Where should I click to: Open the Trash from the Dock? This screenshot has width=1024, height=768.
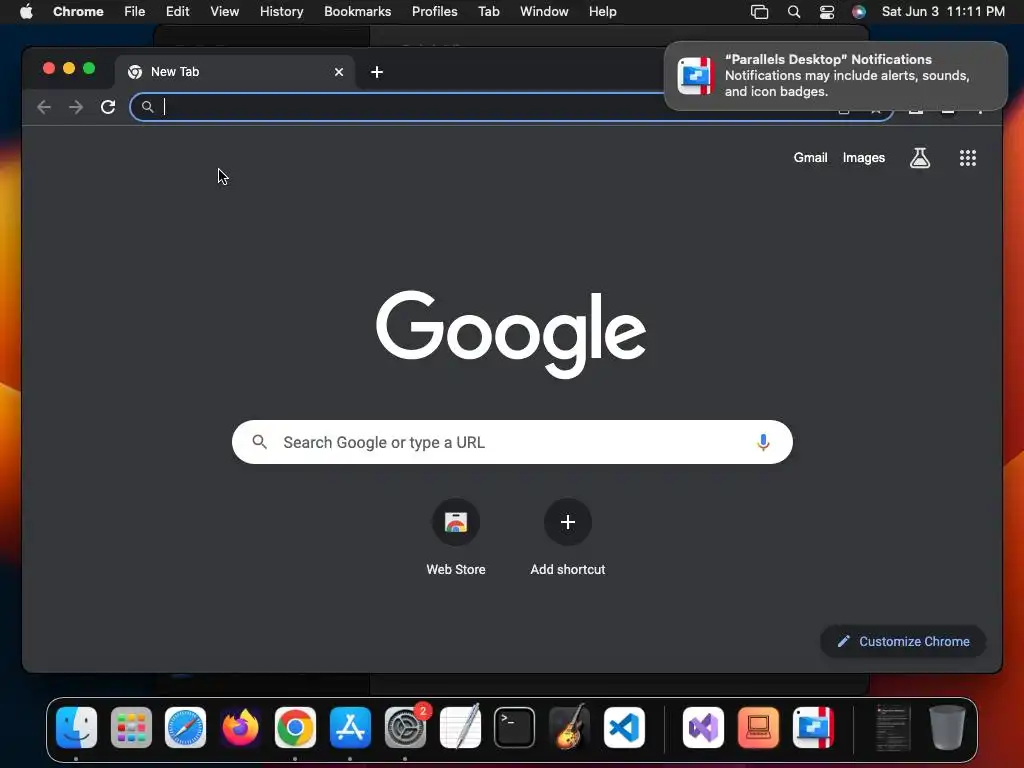tap(947, 727)
